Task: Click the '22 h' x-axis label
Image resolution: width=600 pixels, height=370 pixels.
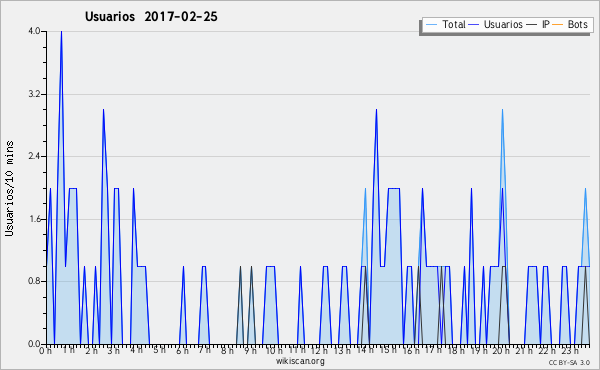Action: 547,351
